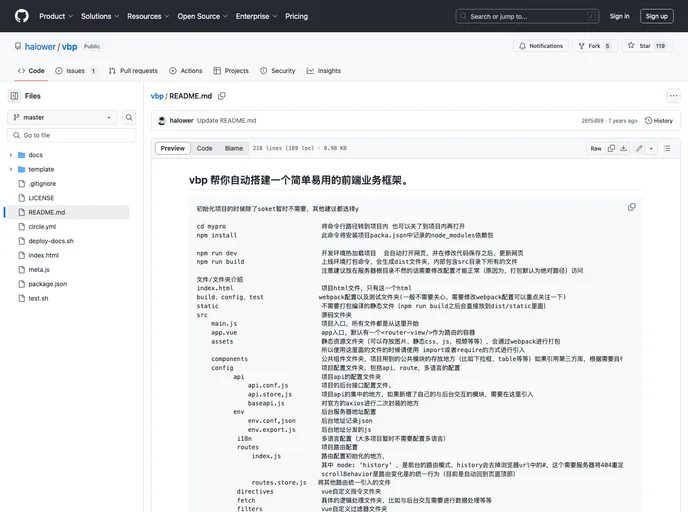Collapse the Files side panel icon
Screen dimensions: 688x512
(x=14, y=96)
